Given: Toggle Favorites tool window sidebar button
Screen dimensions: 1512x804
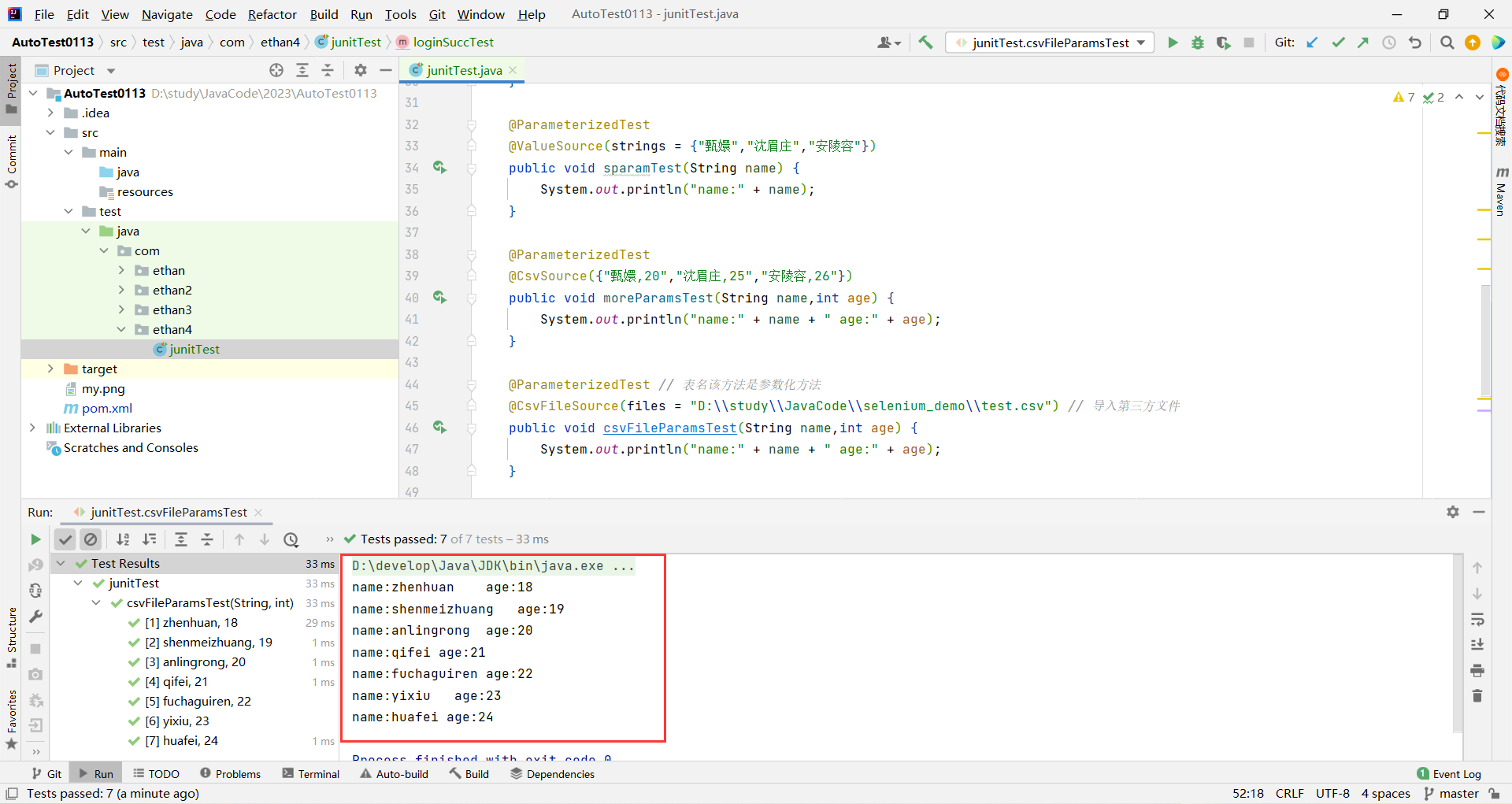Looking at the screenshot, I should (11, 720).
